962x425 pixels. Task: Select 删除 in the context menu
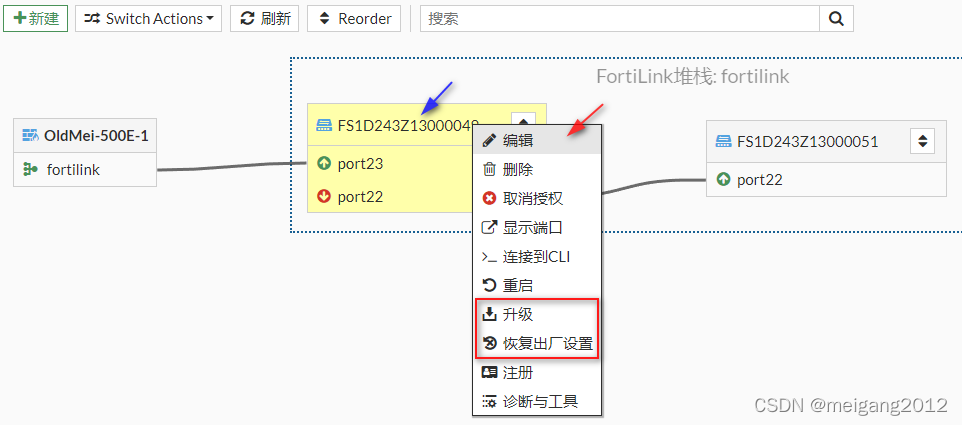click(x=537, y=169)
